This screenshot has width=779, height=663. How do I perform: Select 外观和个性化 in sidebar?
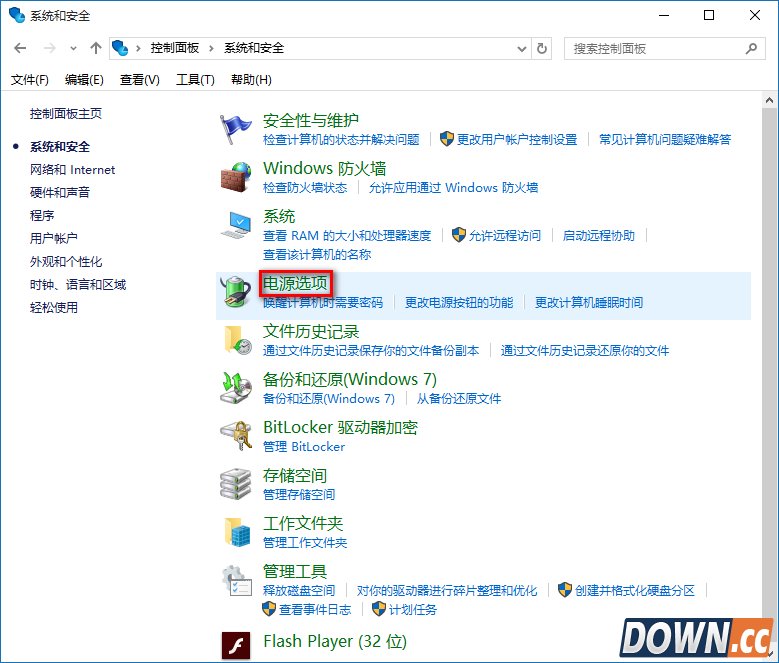66,262
